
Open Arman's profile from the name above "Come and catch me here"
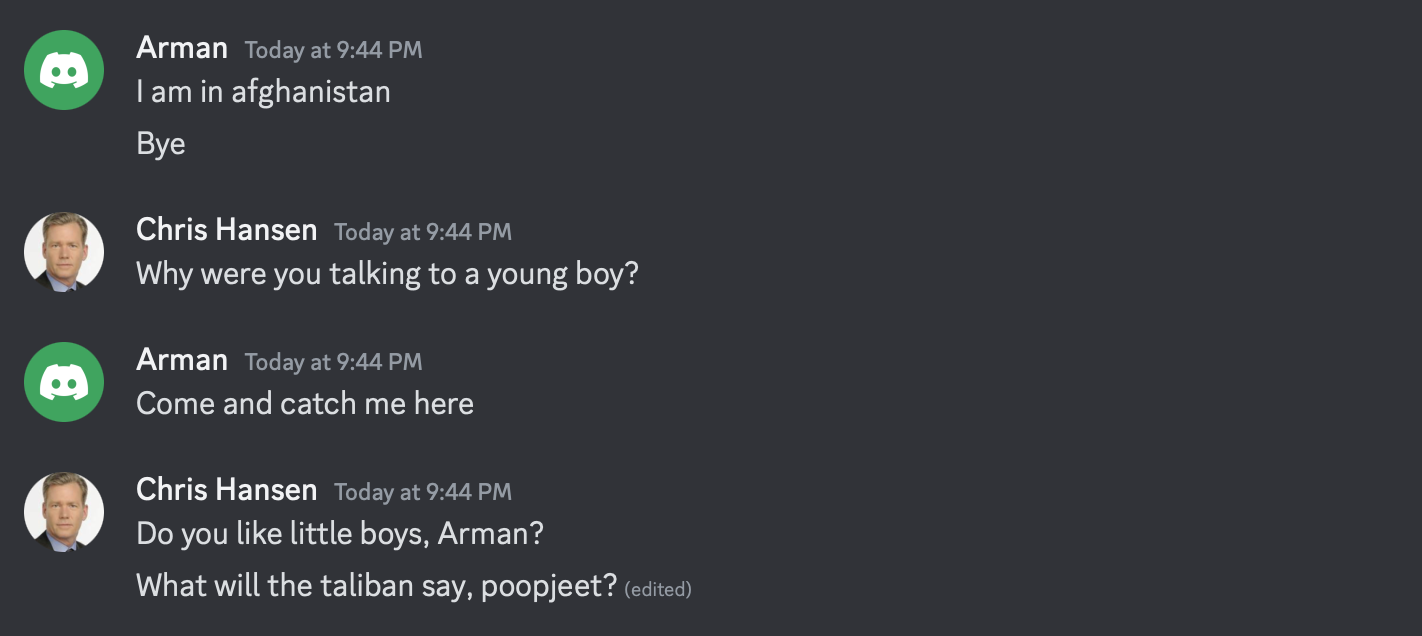tap(182, 360)
